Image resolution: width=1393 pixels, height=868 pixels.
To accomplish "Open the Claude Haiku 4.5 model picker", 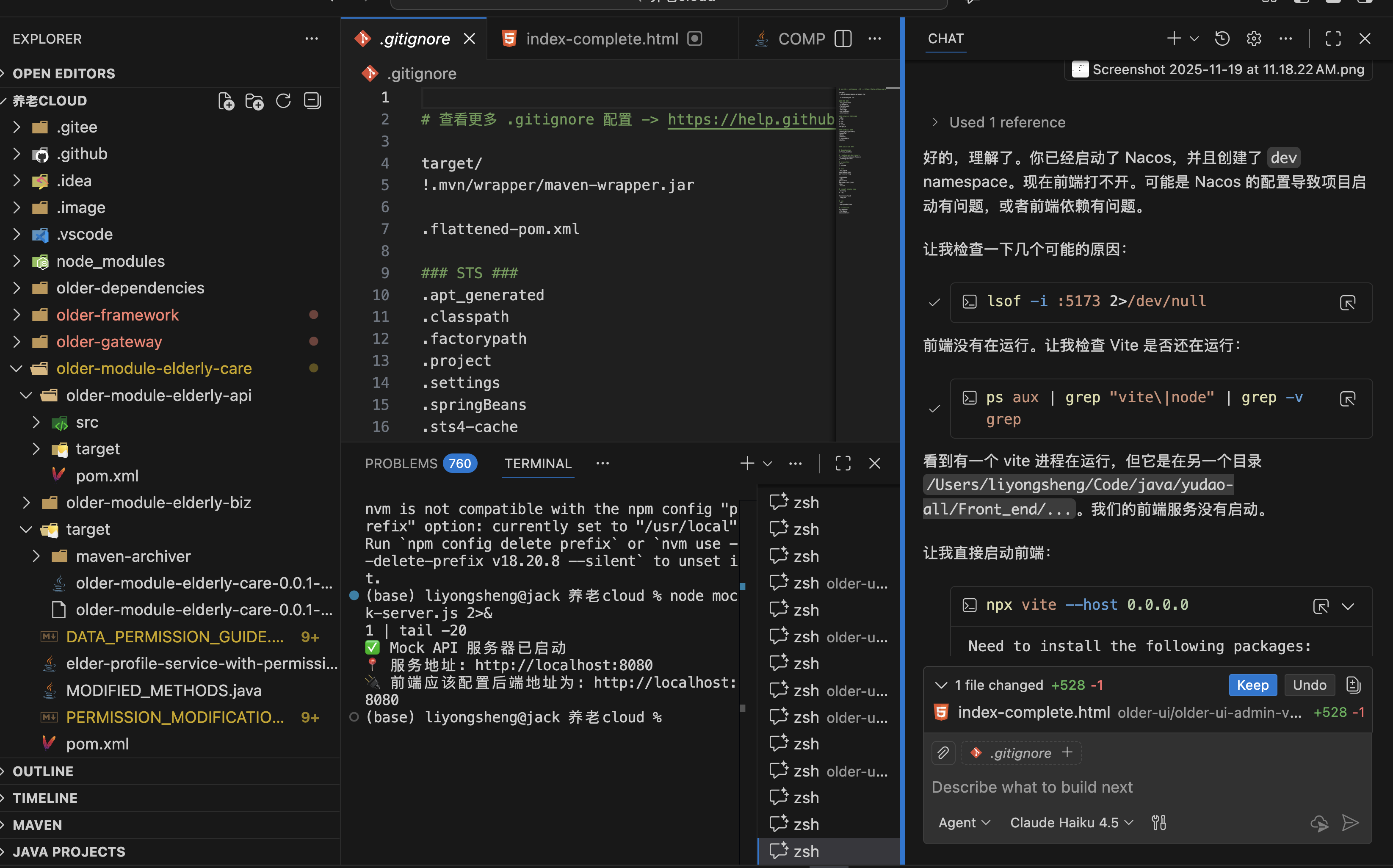I will (x=1071, y=823).
